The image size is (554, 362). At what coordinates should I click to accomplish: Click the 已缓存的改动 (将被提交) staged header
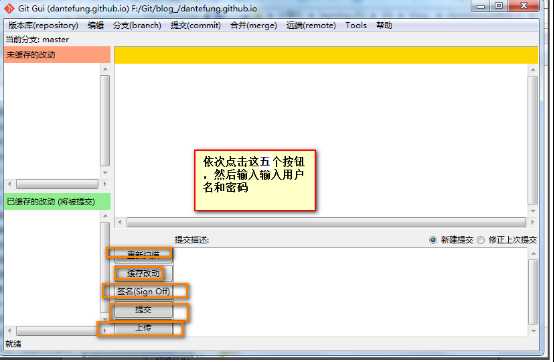pyautogui.click(x=57, y=202)
